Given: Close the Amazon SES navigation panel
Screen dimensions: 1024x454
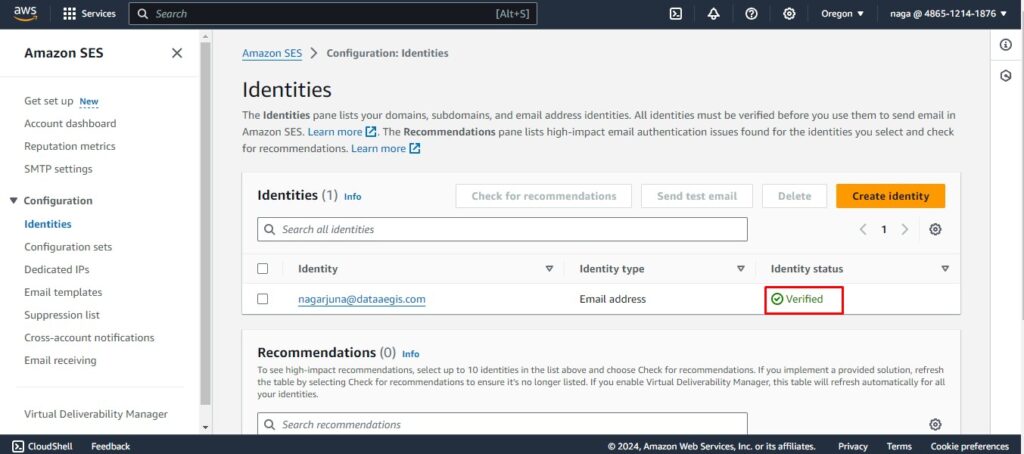Looking at the screenshot, I should (x=177, y=53).
